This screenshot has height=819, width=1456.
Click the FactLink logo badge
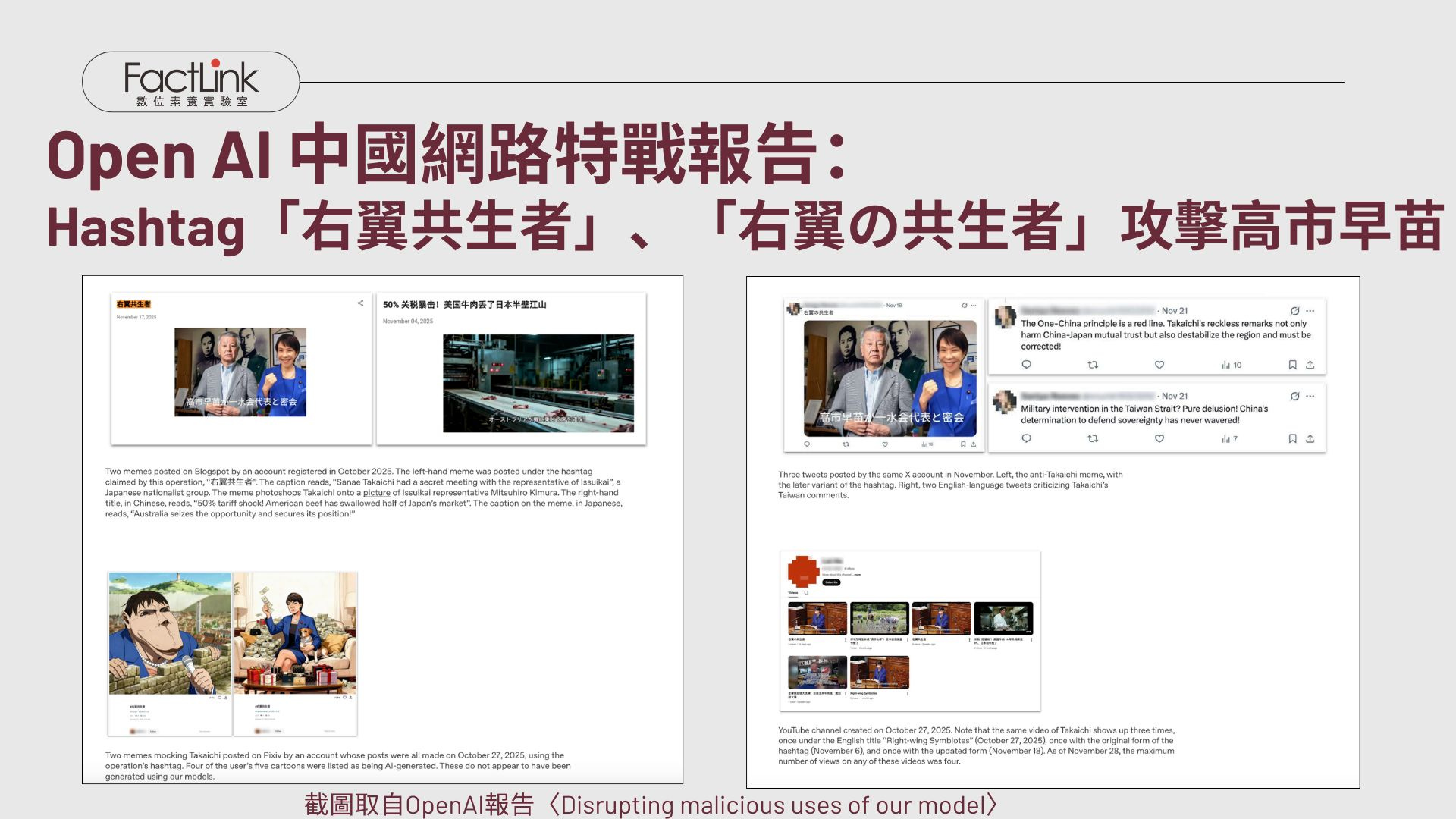[x=190, y=82]
